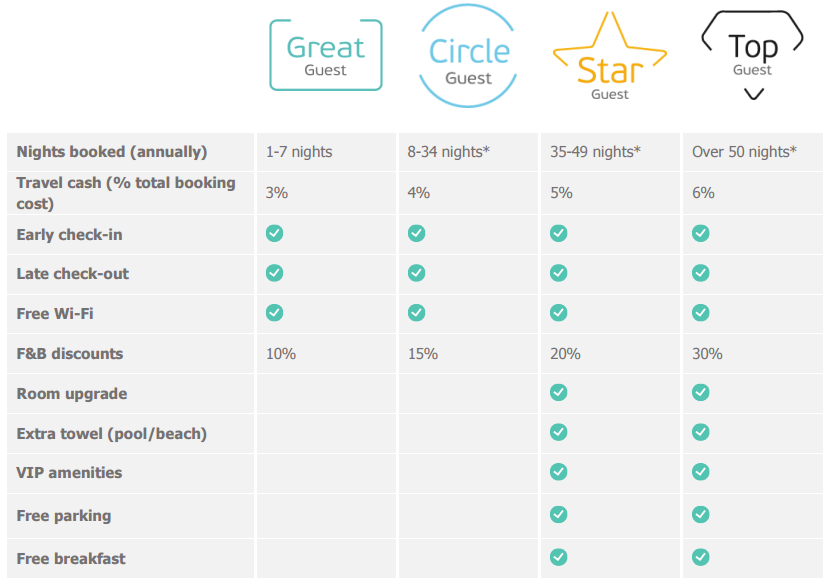Click the Top Guest diamond logo
The height and width of the screenshot is (588, 830).
(752, 55)
